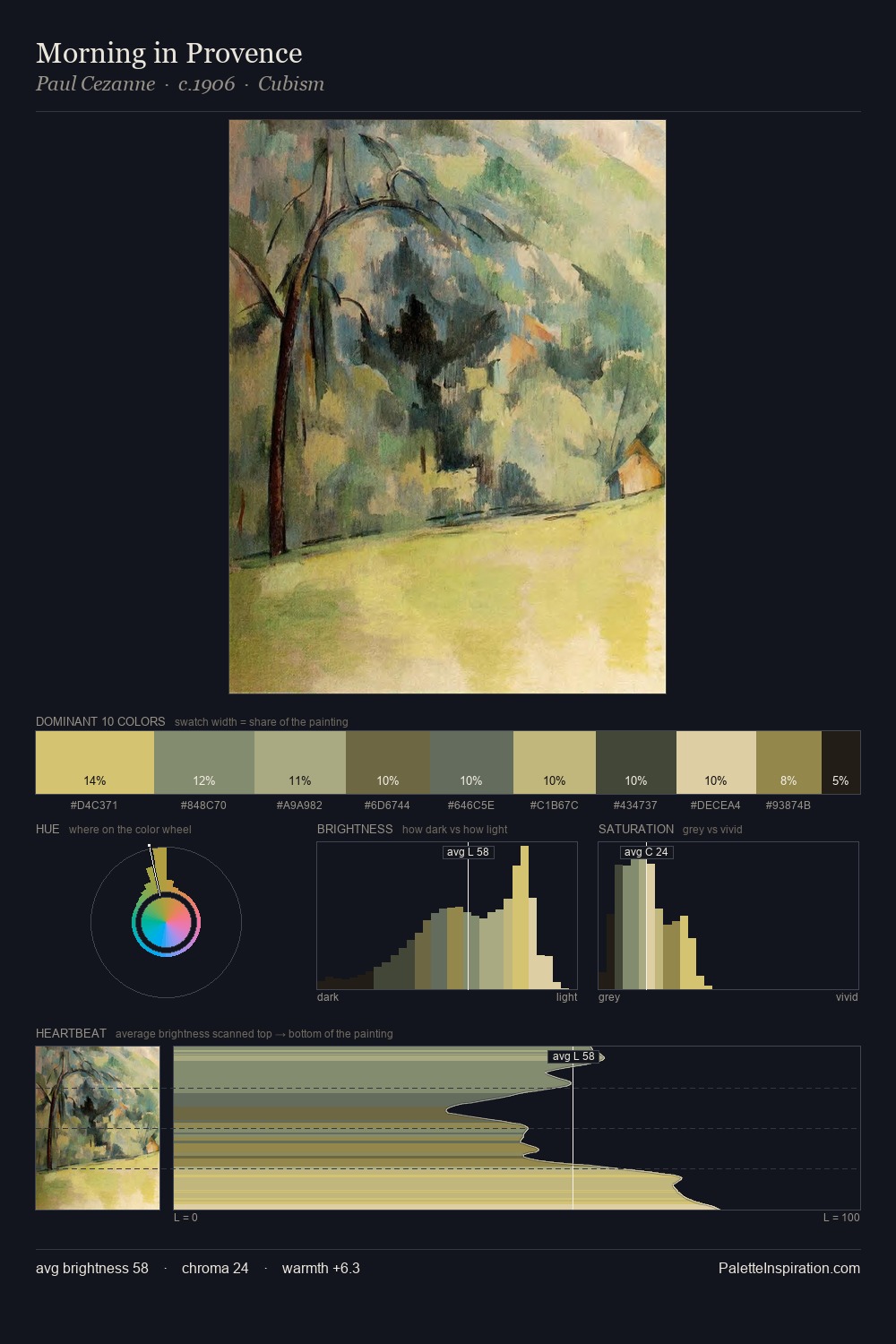Choose the #6D6744 olive swatch
The height and width of the screenshot is (1344, 896).
388,762
